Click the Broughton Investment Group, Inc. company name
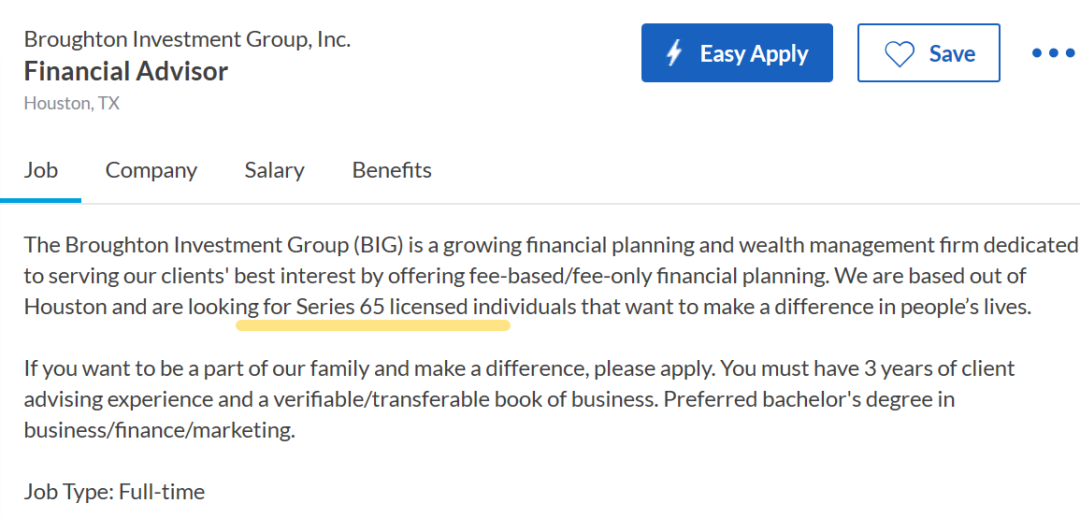Screen dimensions: 1080x518 pyautogui.click(x=187, y=40)
